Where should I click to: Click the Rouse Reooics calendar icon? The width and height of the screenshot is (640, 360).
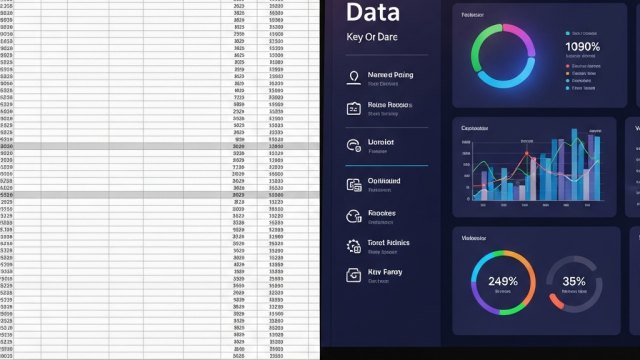click(353, 109)
